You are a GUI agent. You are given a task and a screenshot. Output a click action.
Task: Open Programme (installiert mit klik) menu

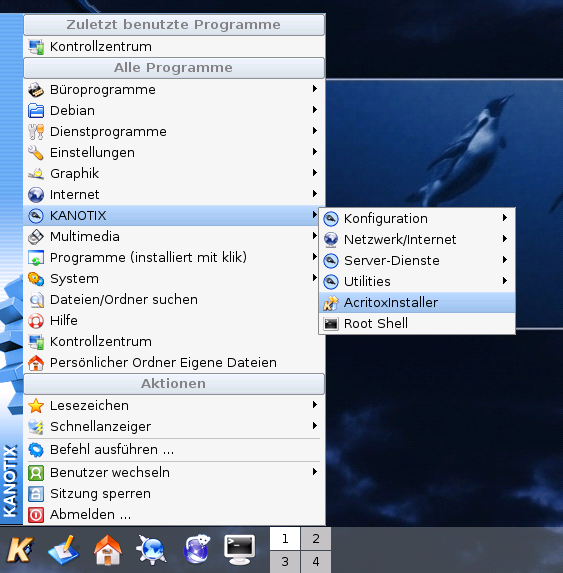174,258
